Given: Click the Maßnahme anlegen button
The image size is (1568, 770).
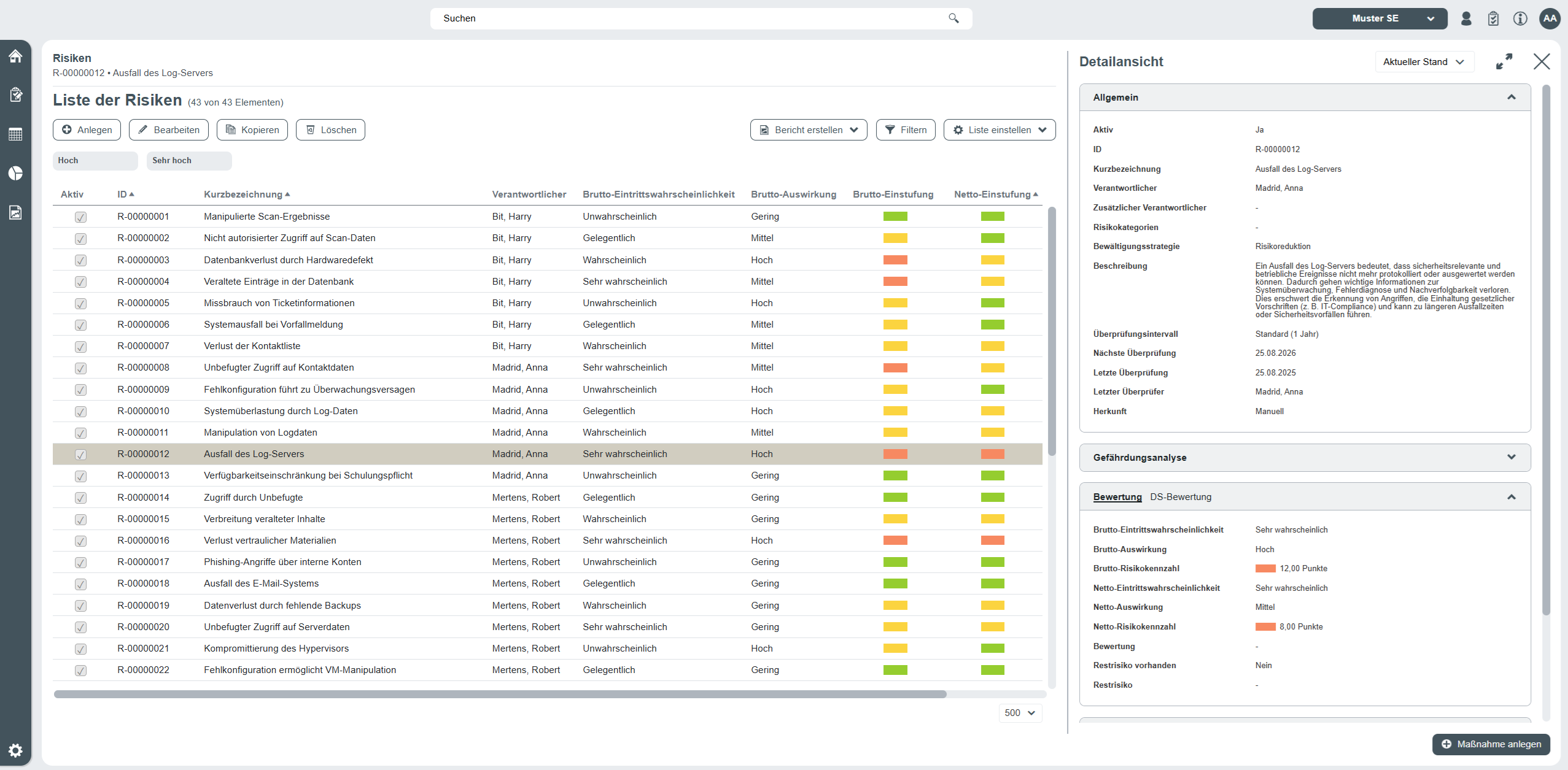Looking at the screenshot, I should pyautogui.click(x=1491, y=744).
